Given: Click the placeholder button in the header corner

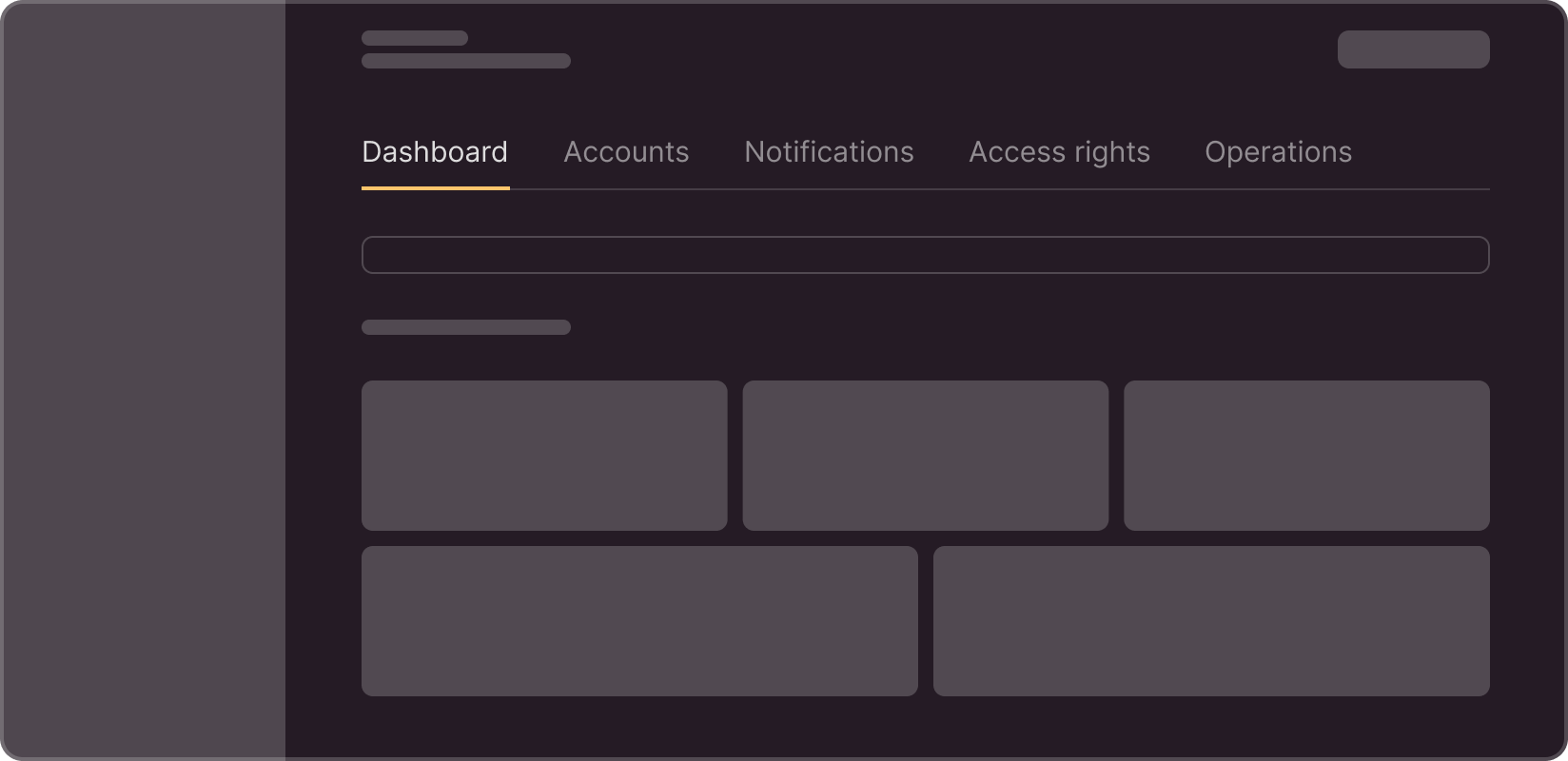Looking at the screenshot, I should (x=1414, y=49).
